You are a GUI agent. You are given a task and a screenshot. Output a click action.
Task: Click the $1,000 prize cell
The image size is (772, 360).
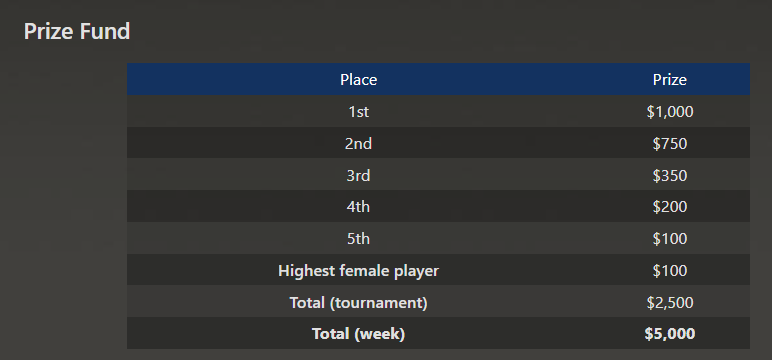click(670, 112)
